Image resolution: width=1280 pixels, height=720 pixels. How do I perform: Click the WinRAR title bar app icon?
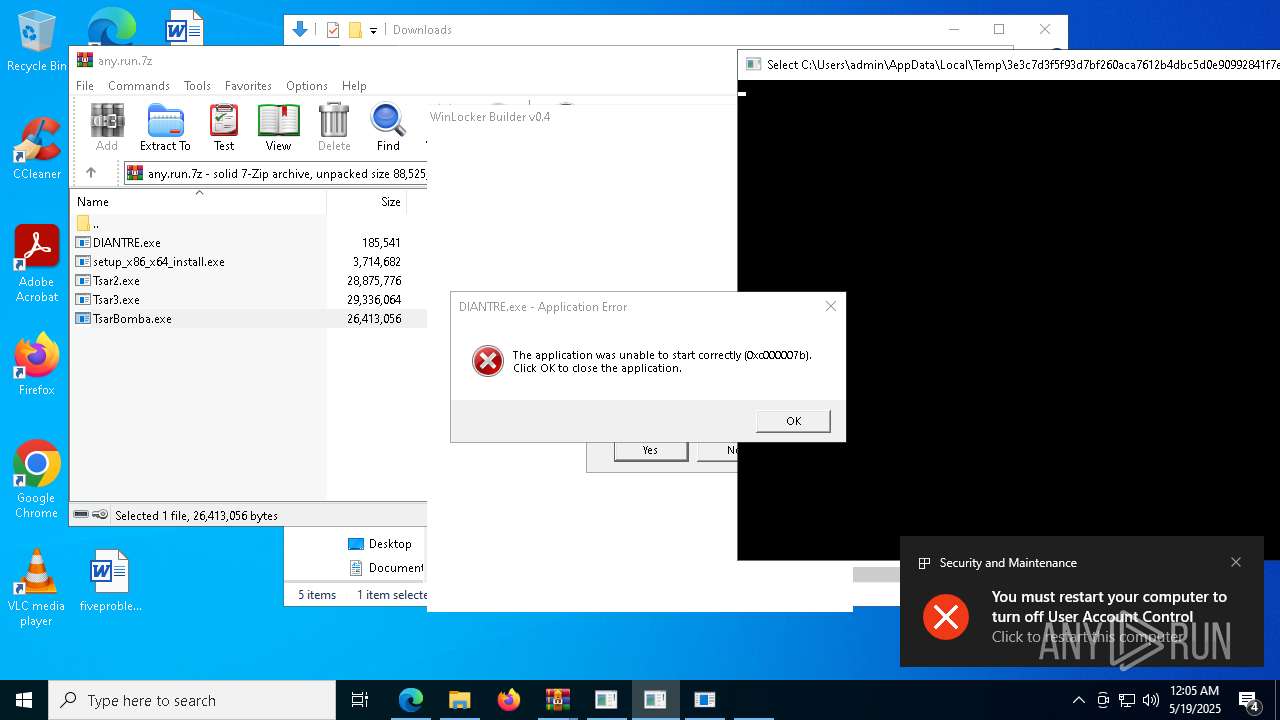[x=85, y=60]
